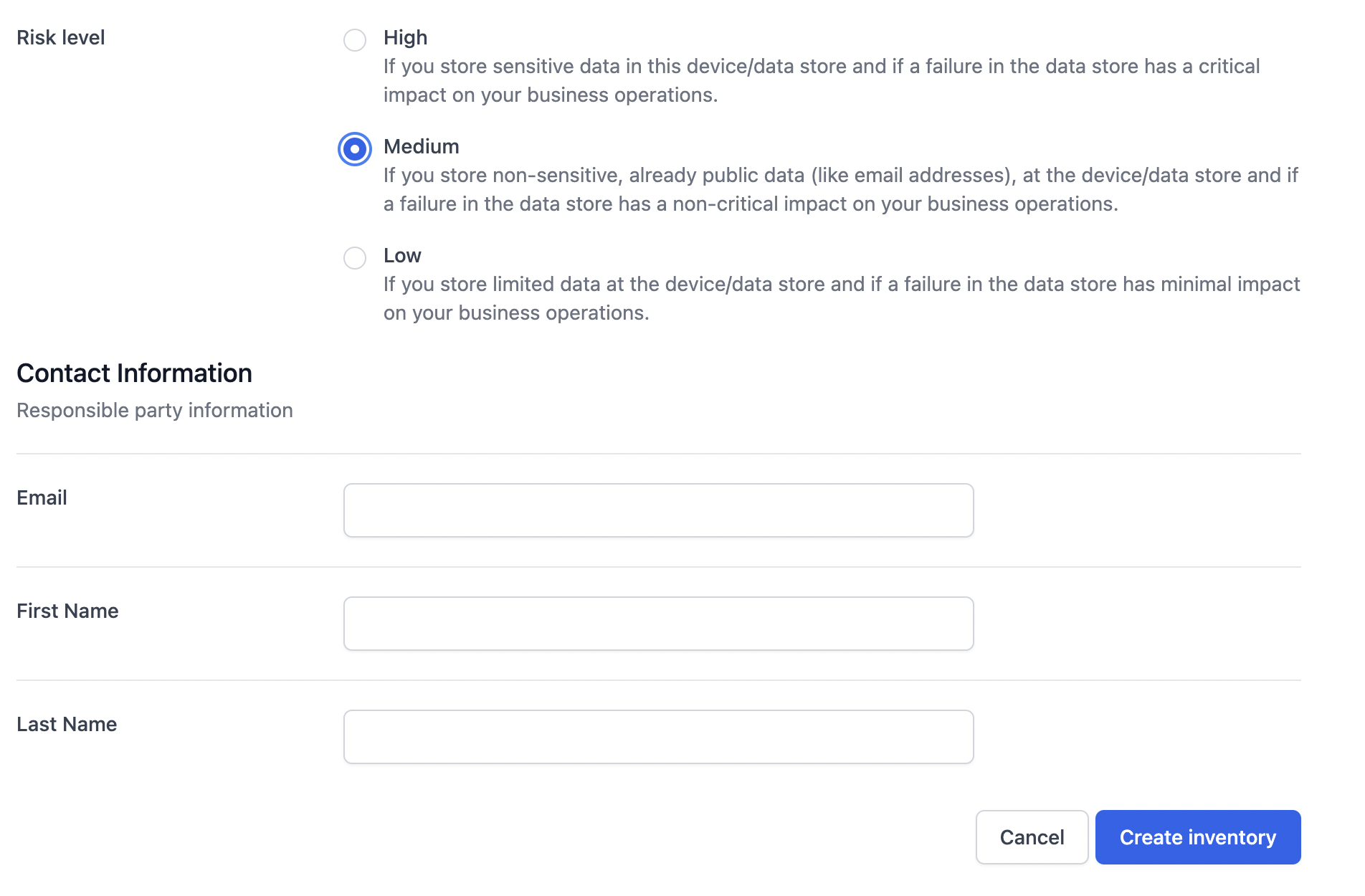This screenshot has height=896, width=1365.
Task: Click the Medium risk description about non-sensitive data
Action: [841, 189]
